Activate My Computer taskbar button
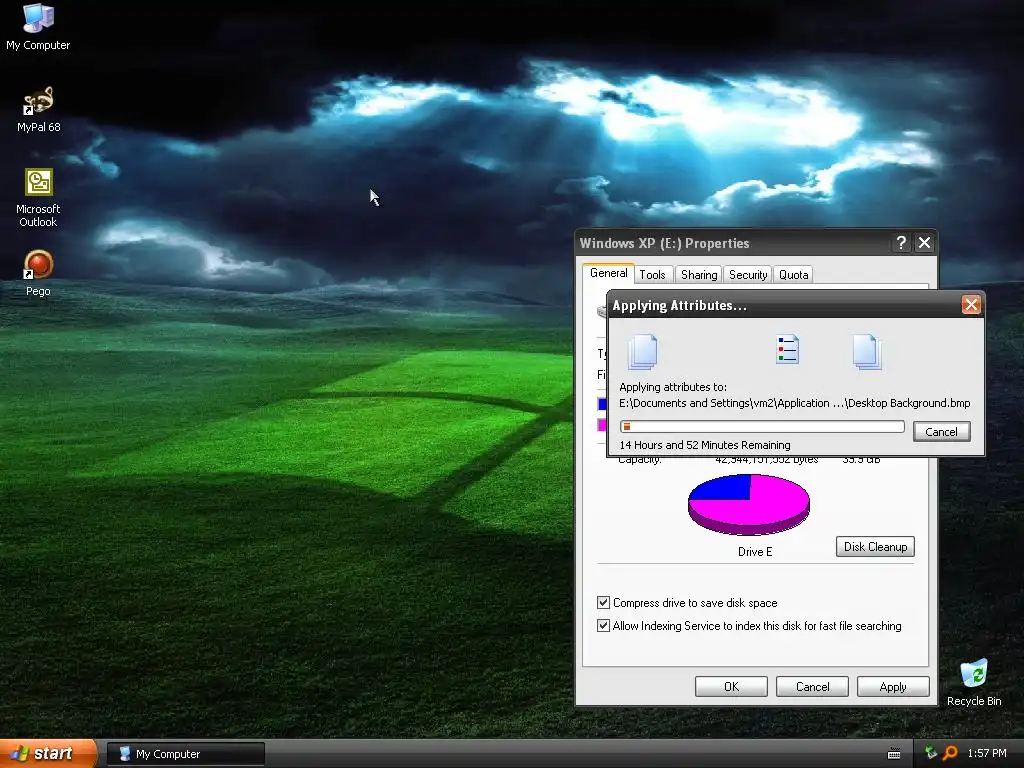 click(x=185, y=754)
